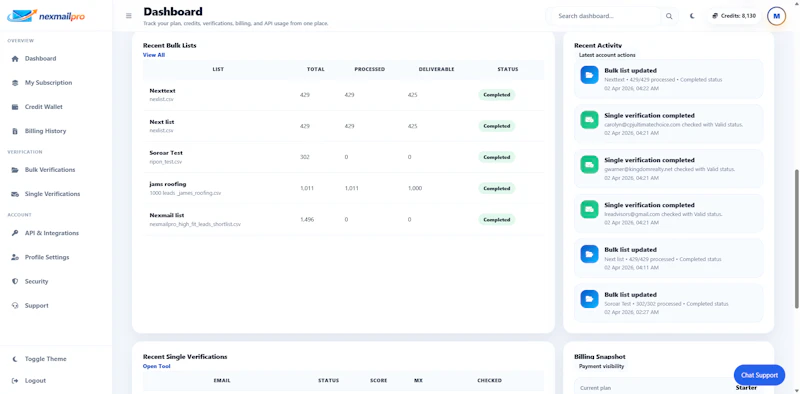Open the Credits: 8,130 badge
Viewport: 800px width, 394px height.
(734, 16)
